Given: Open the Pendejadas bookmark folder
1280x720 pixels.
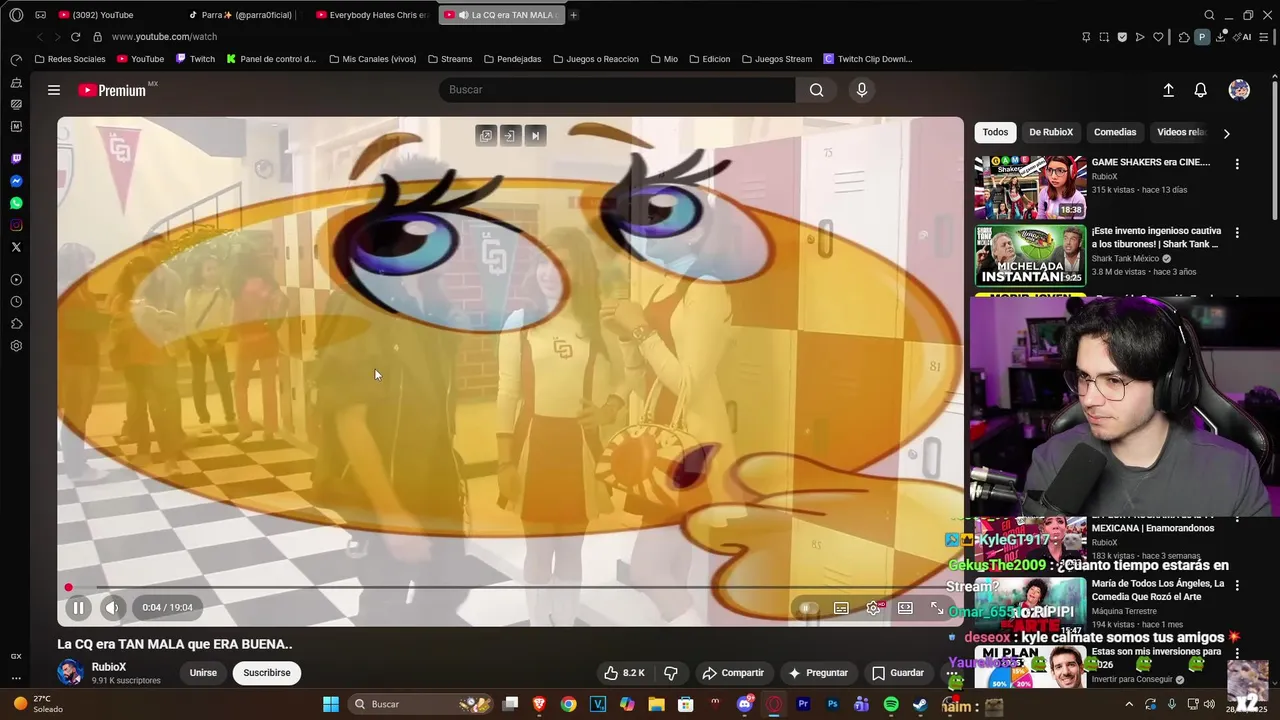Looking at the screenshot, I should [512, 59].
